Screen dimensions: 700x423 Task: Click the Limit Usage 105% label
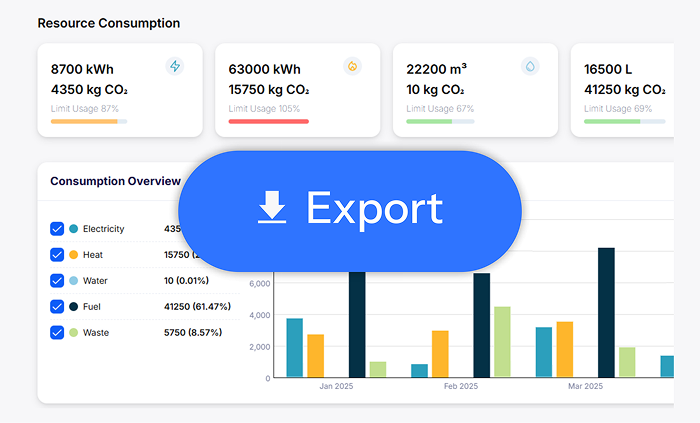click(264, 108)
